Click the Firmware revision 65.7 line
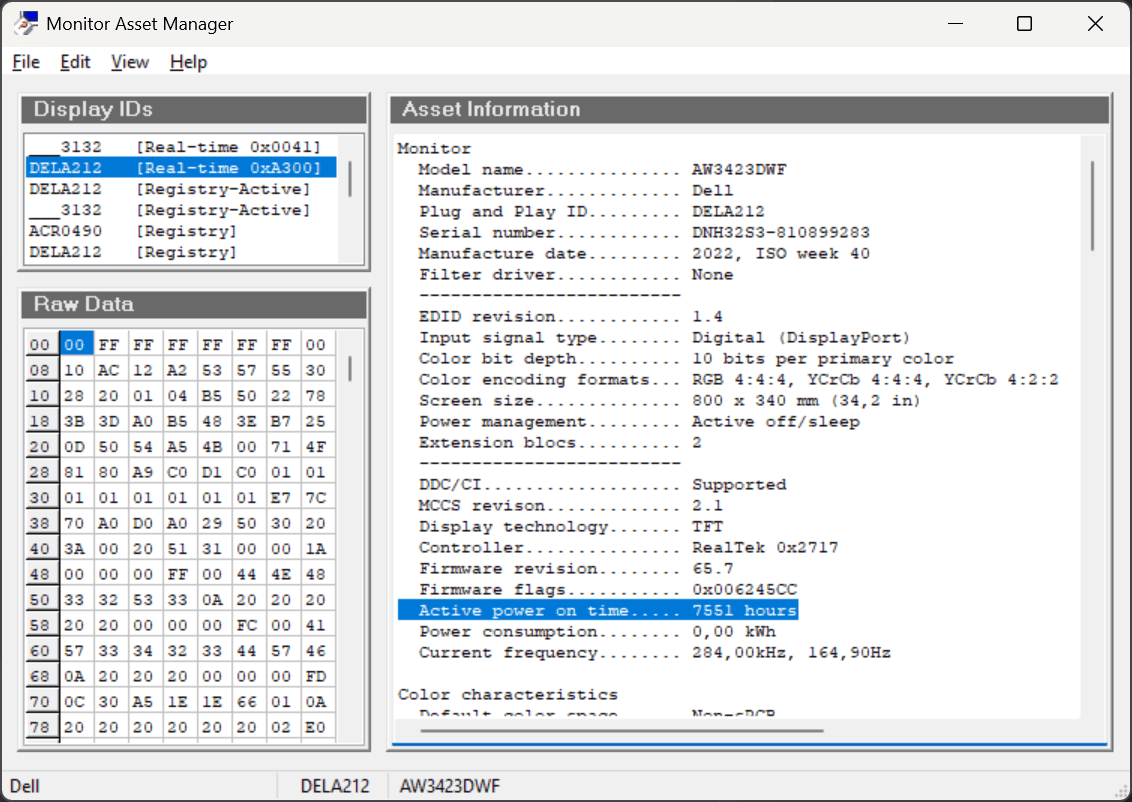1132x802 pixels. click(x=575, y=568)
